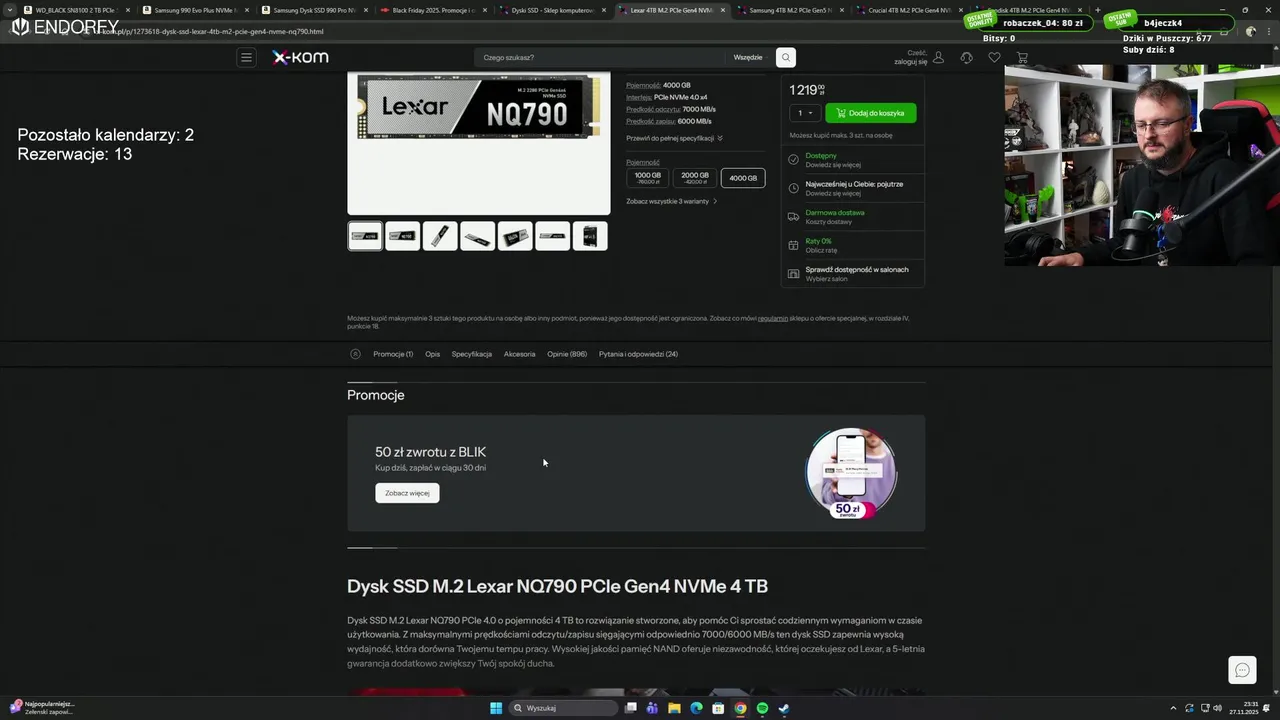Click Wybierz salon link

pos(826,279)
